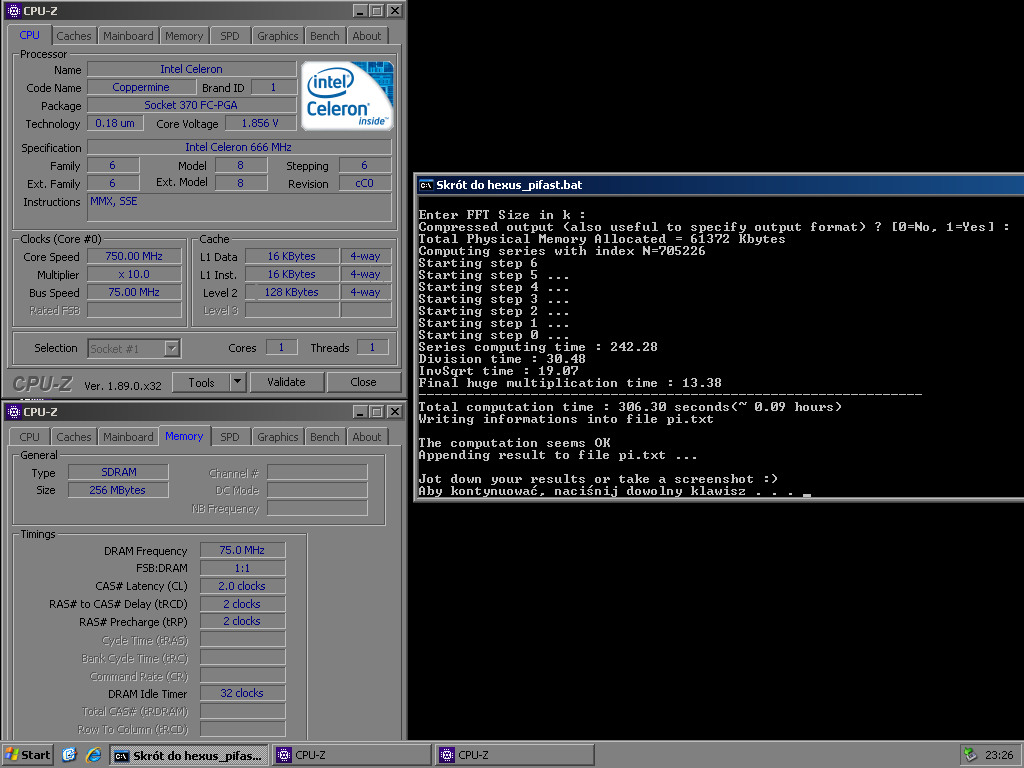Click the Revision value cC0
Screen dimensions: 1024x768
pos(364,184)
